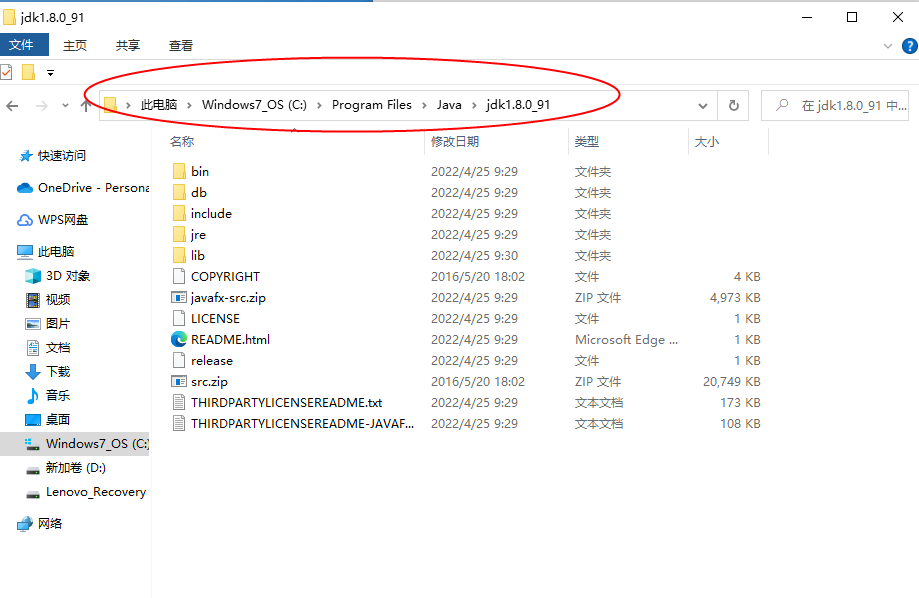Navigate to Windows7_OS (C:) in breadcrumb

point(254,105)
